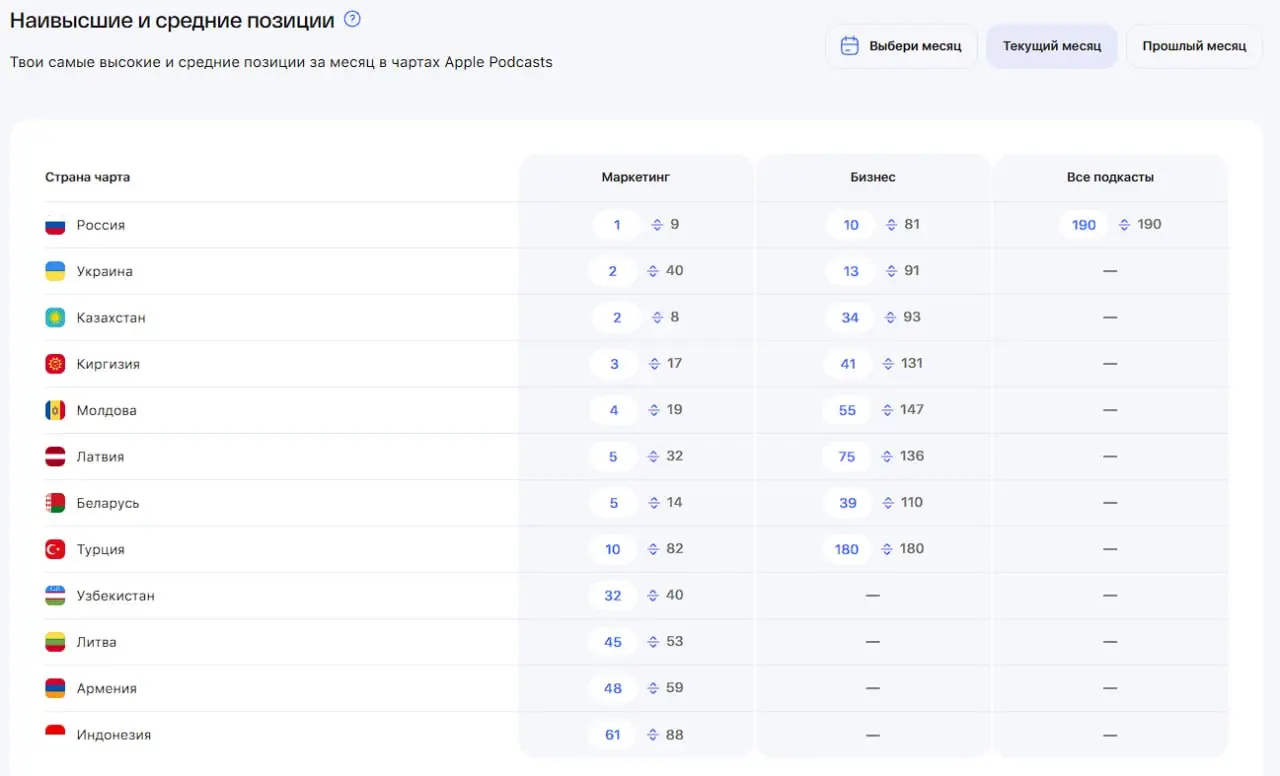Click the Armenia flag icon
1280x776 pixels.
(55, 688)
